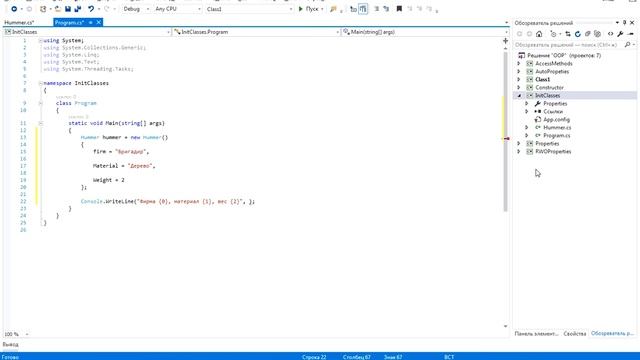Click the Material = "Дерево" code line
Screen dimensions: 640x360
point(124,166)
